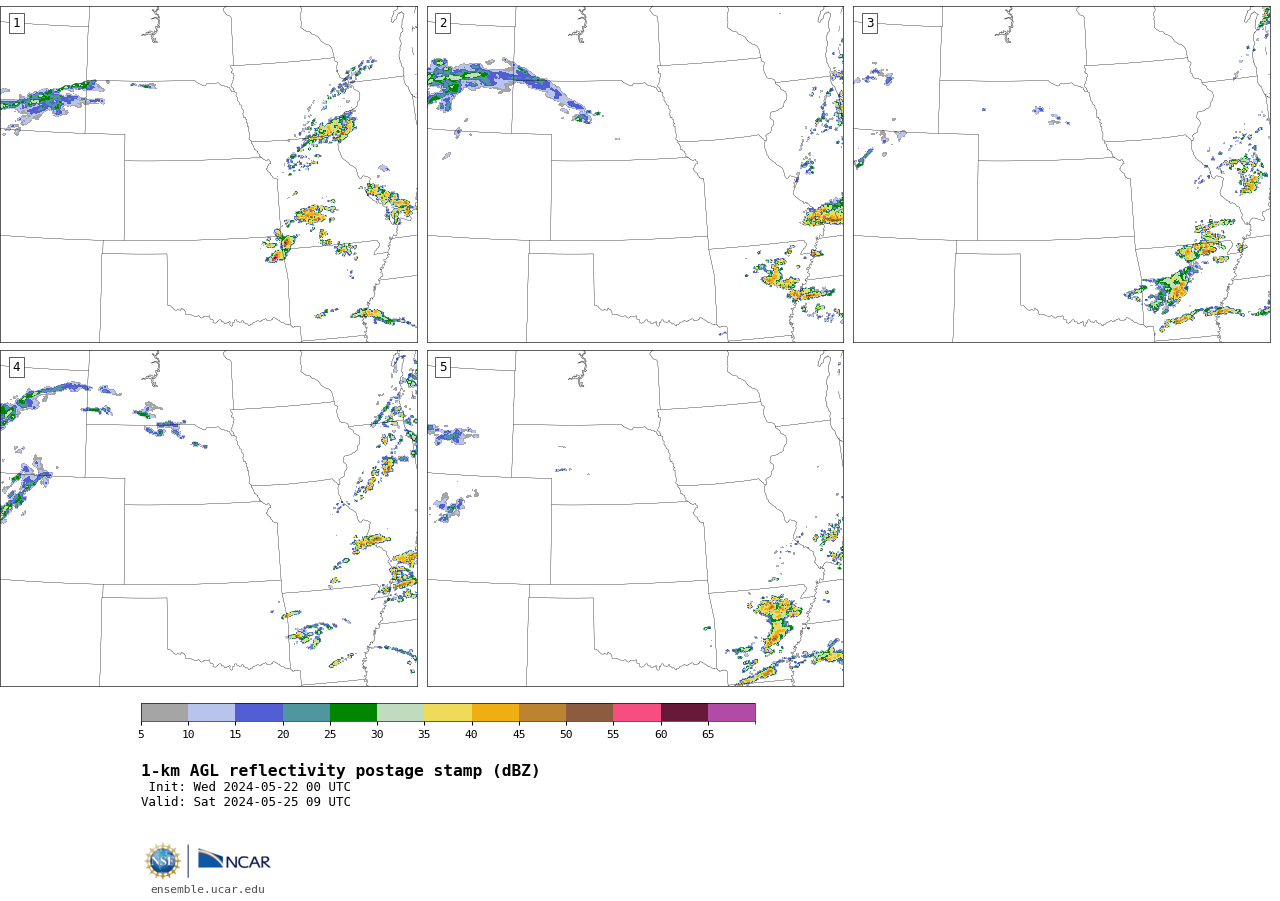
Task: Click the colorbar tick label 35
Action: tap(424, 735)
